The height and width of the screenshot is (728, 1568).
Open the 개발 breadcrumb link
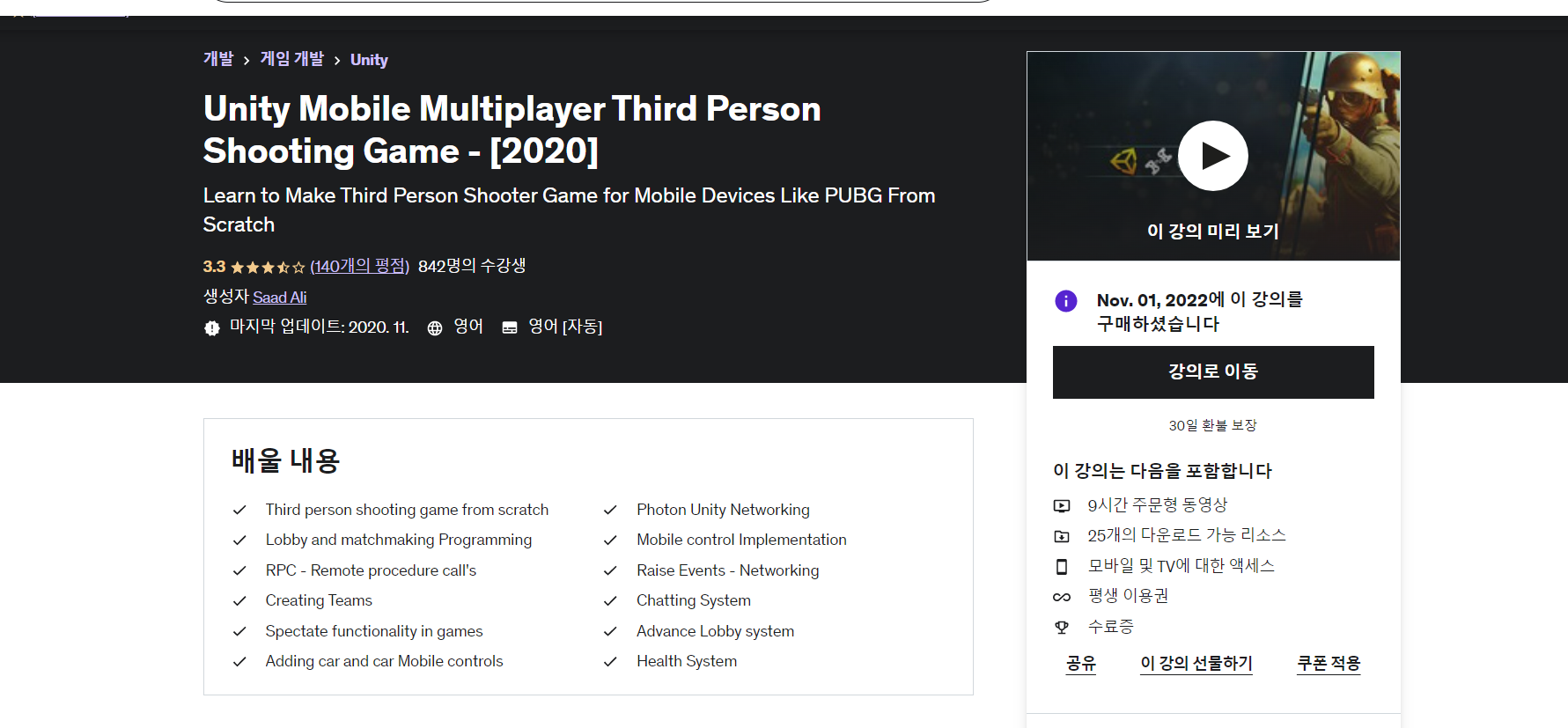[218, 59]
